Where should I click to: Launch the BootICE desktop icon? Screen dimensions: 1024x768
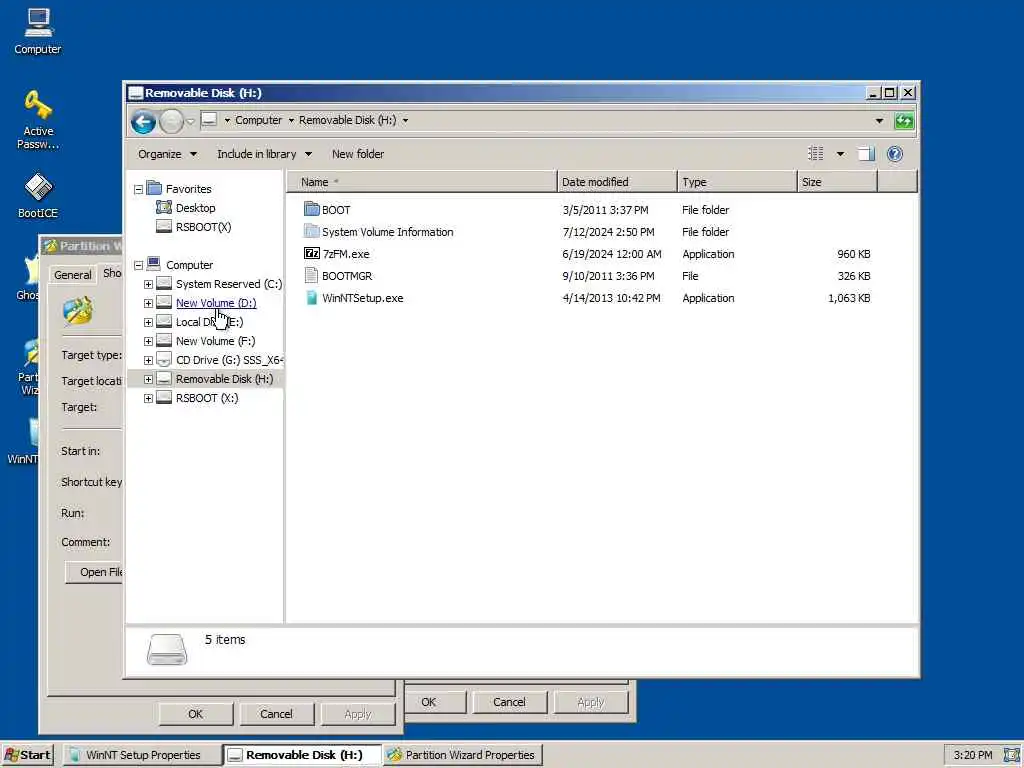click(38, 195)
